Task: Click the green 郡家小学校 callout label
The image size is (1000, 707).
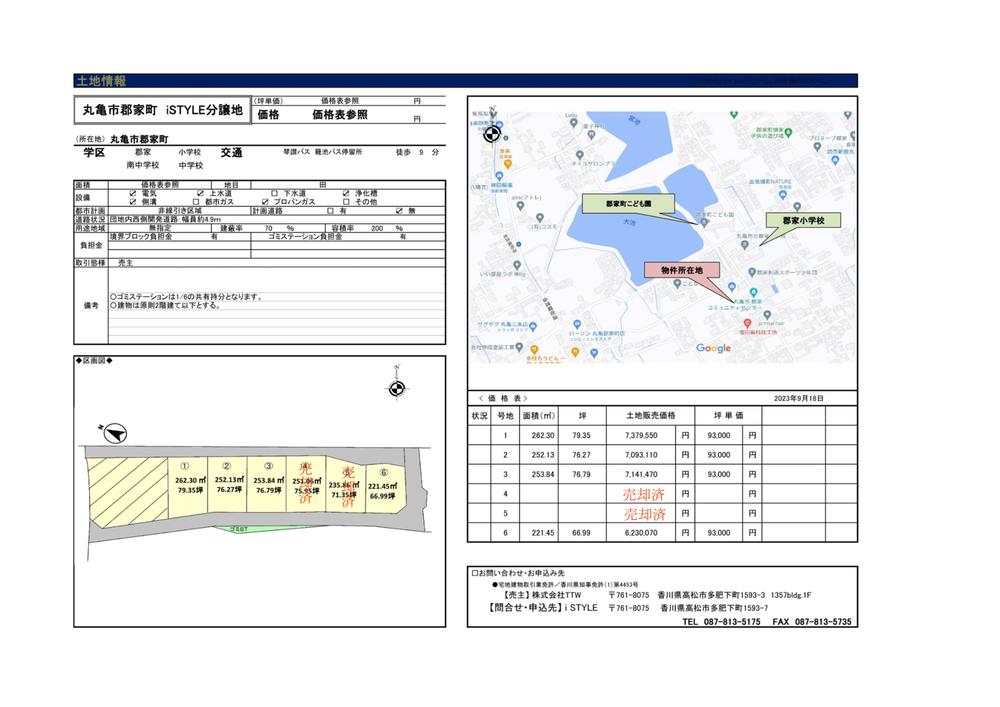Action: [x=804, y=221]
